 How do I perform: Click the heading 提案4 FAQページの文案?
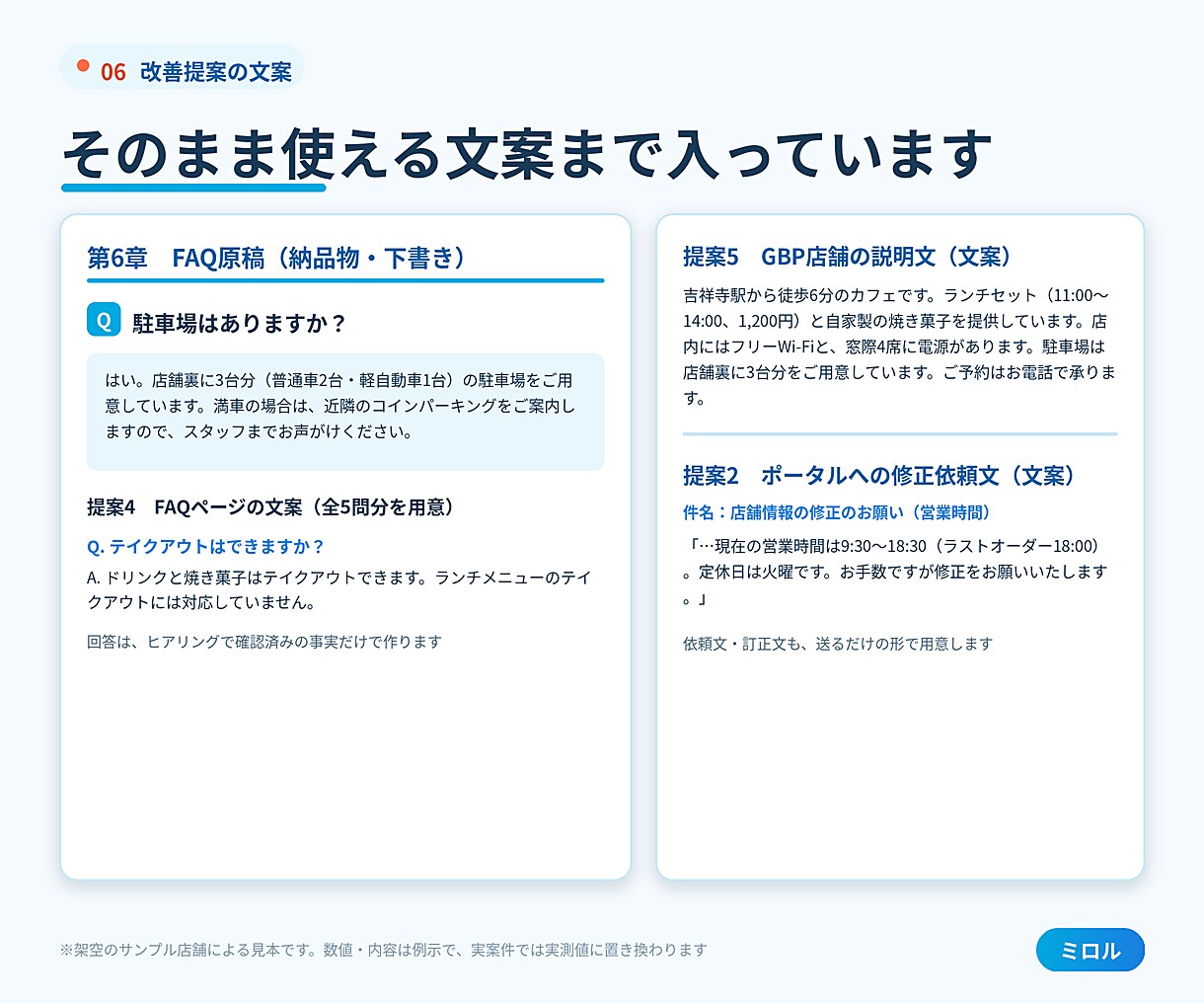[273, 506]
